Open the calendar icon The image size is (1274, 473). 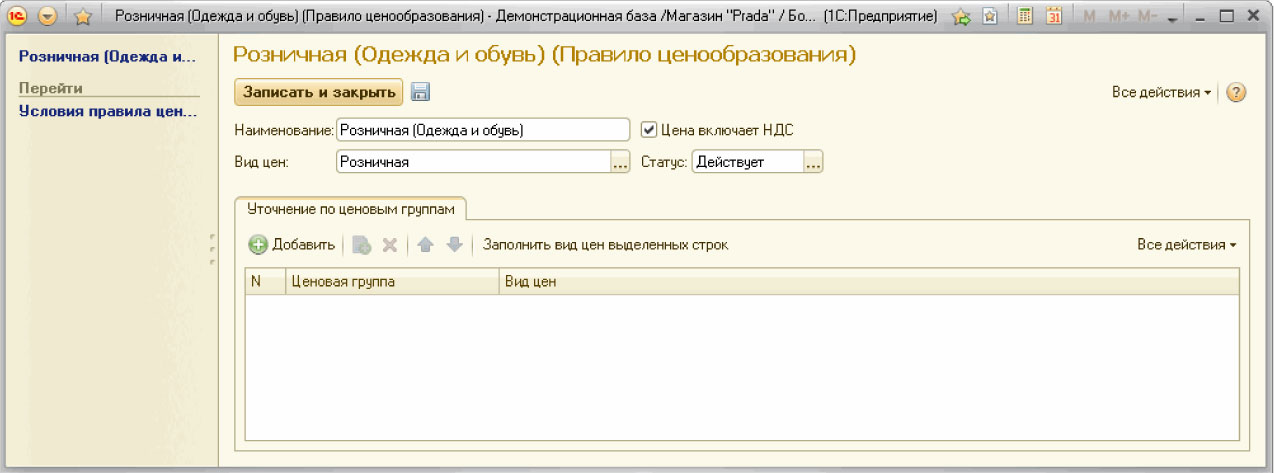1054,16
